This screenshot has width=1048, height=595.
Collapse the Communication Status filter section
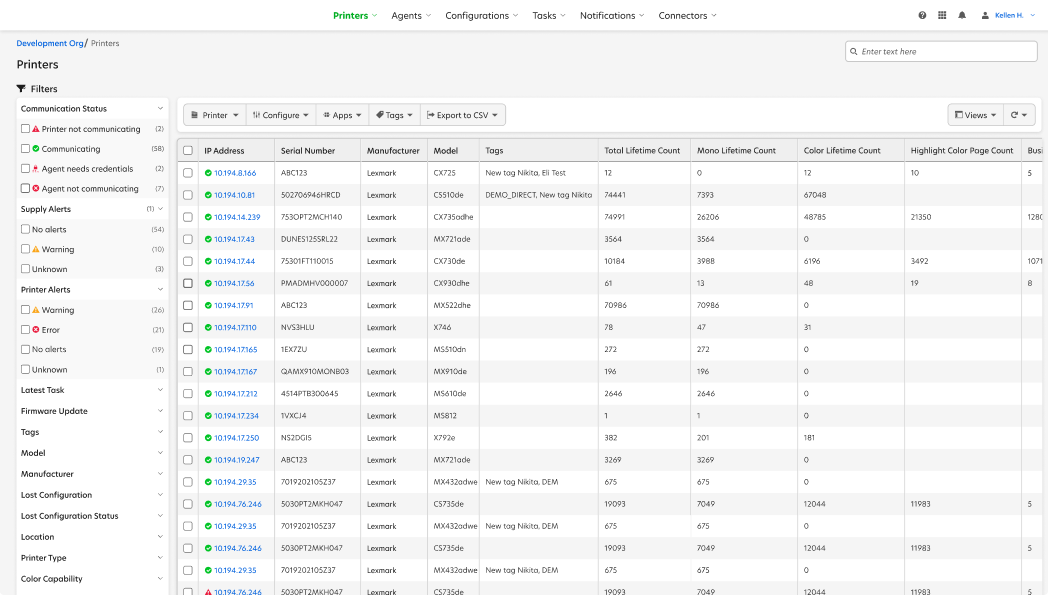tap(160, 108)
